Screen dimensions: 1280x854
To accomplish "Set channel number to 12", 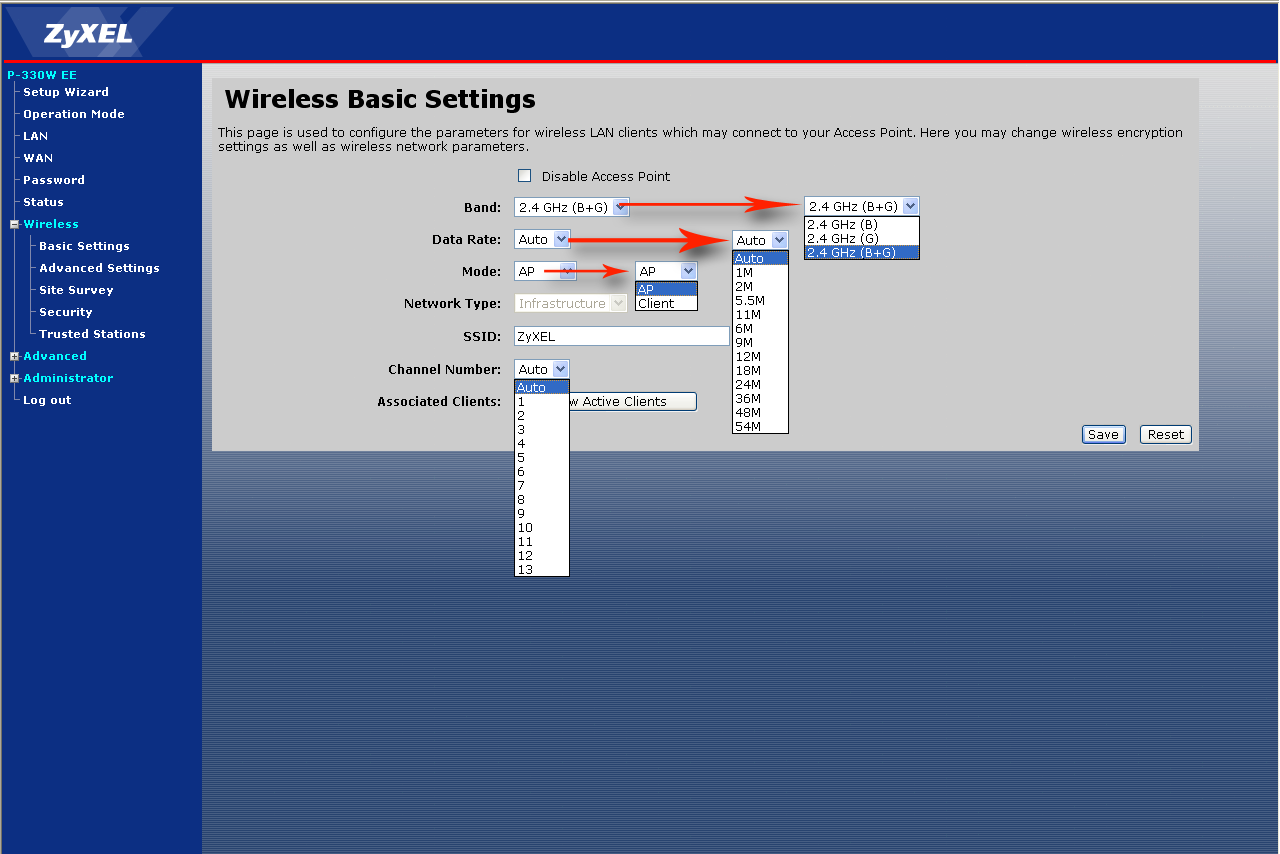I will (542, 555).
